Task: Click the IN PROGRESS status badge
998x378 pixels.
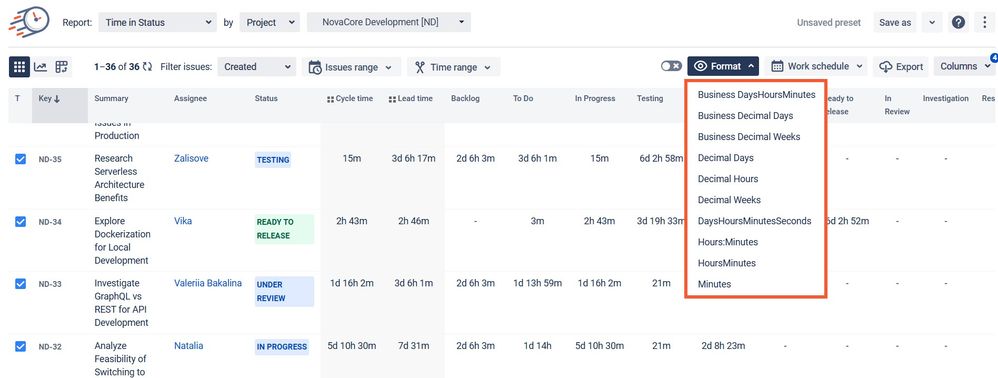Action: click(x=282, y=347)
